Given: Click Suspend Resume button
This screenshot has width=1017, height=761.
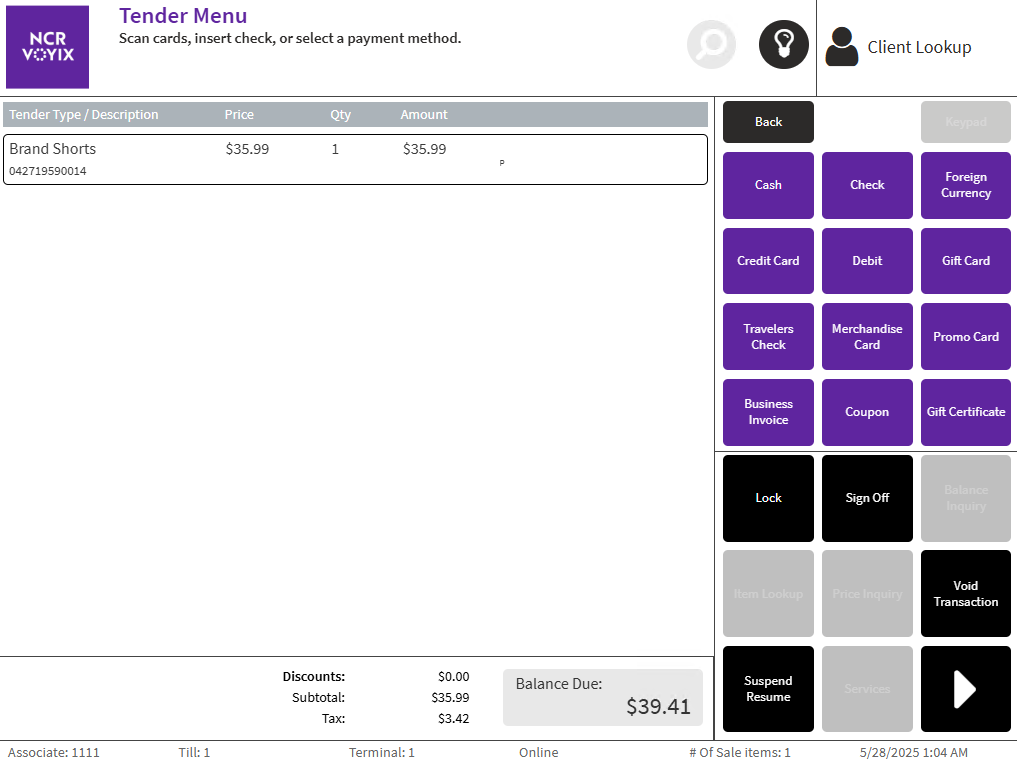Looking at the screenshot, I should (768, 689).
